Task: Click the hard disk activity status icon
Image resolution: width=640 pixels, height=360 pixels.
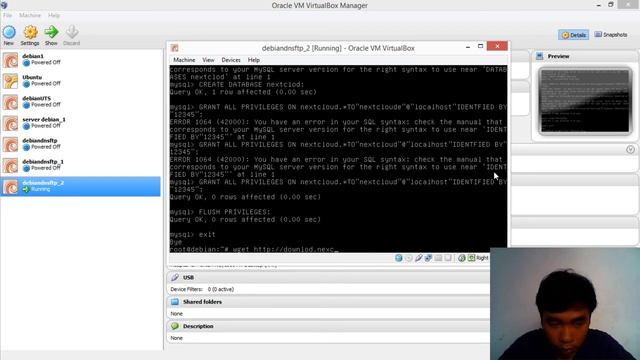Action: click(x=399, y=258)
